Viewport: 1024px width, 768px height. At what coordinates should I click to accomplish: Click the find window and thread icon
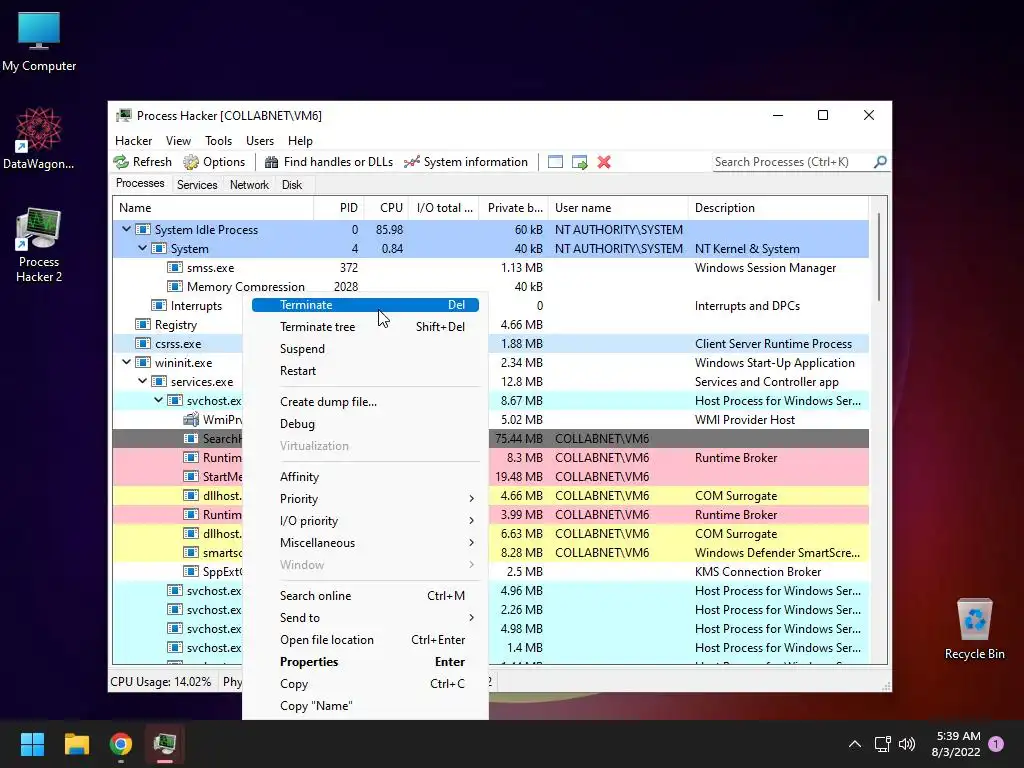pos(579,162)
